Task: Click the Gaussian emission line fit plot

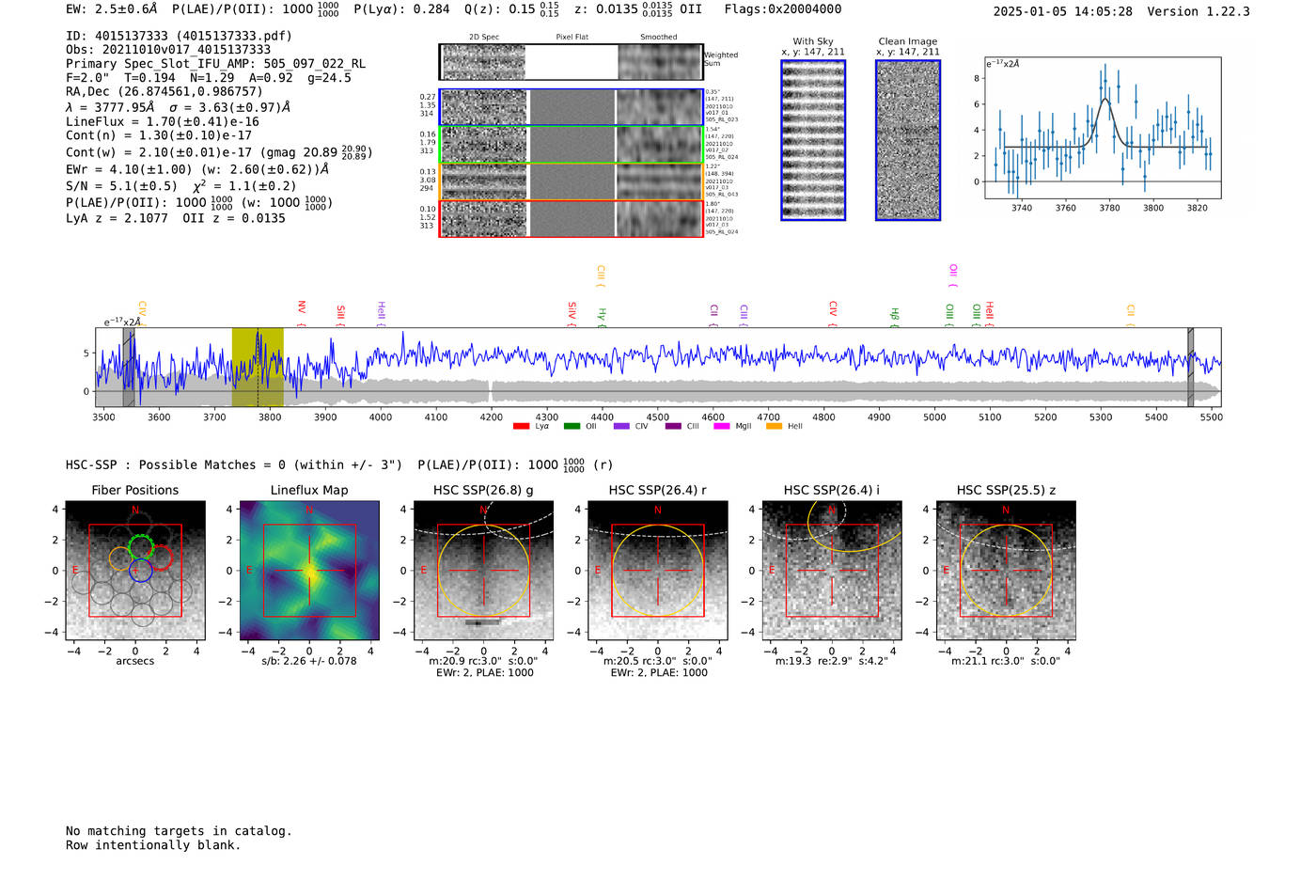Action: click(x=1103, y=128)
